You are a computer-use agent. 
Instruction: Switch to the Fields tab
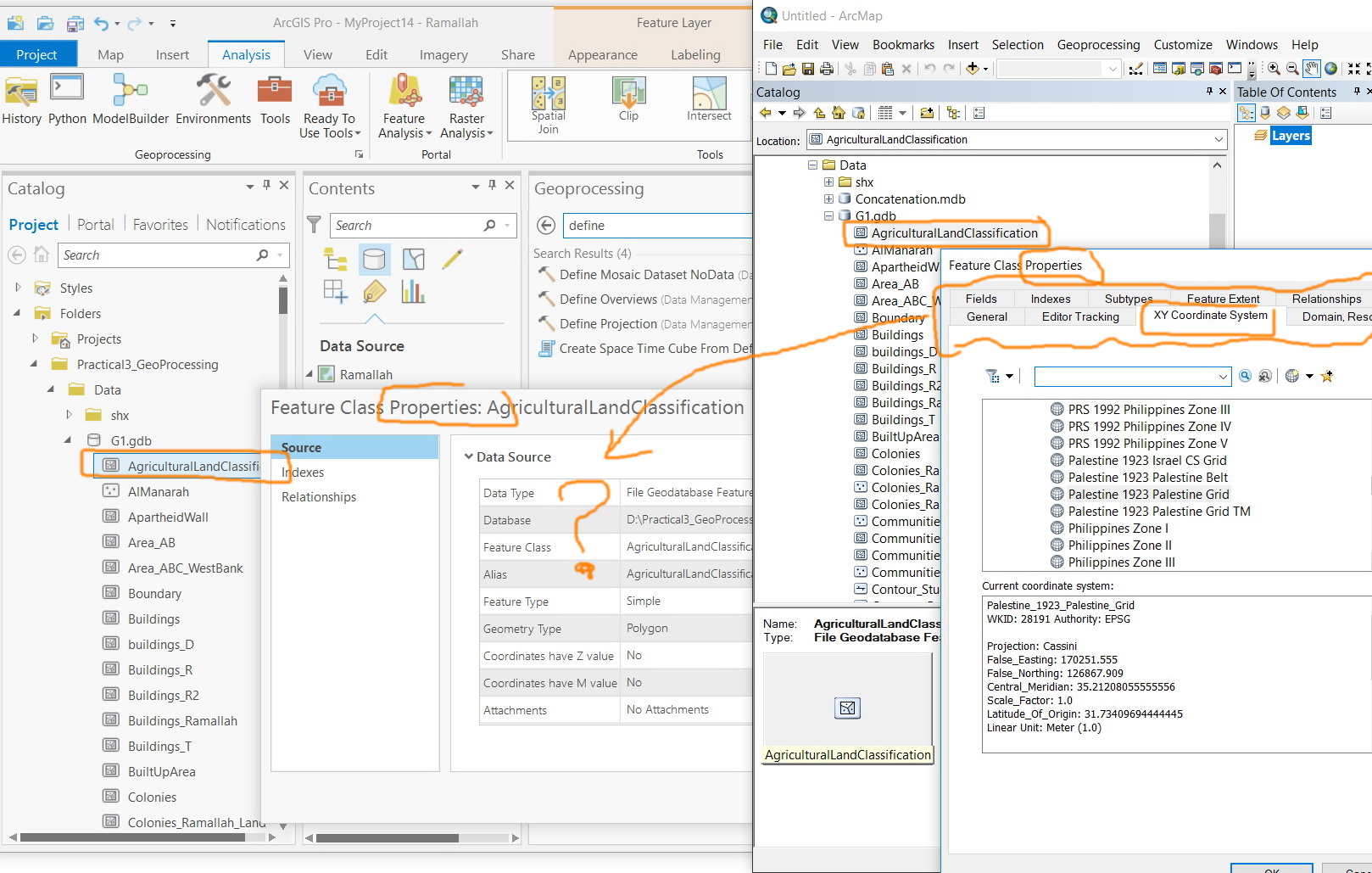(x=981, y=299)
